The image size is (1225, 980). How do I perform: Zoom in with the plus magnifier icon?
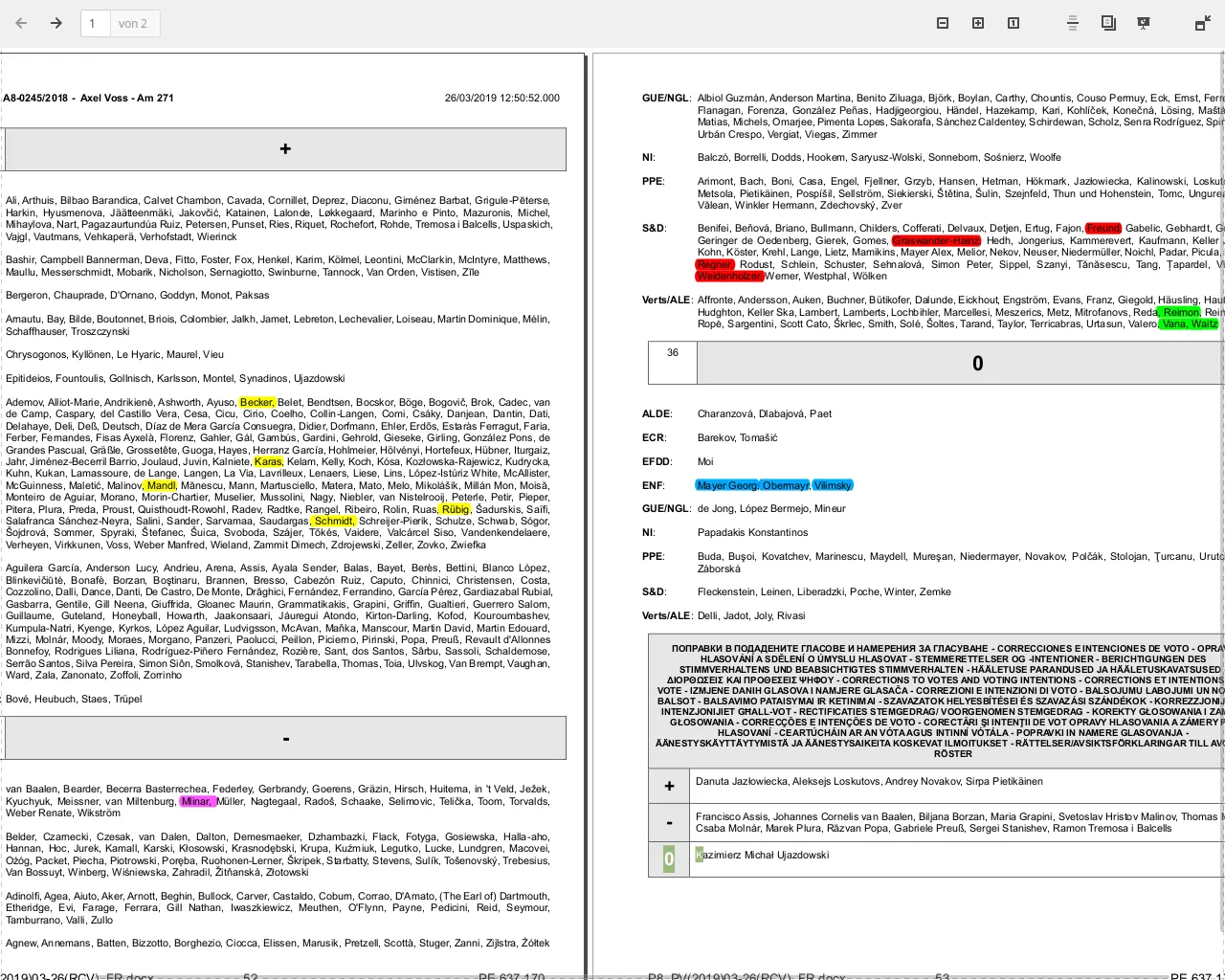(x=978, y=23)
